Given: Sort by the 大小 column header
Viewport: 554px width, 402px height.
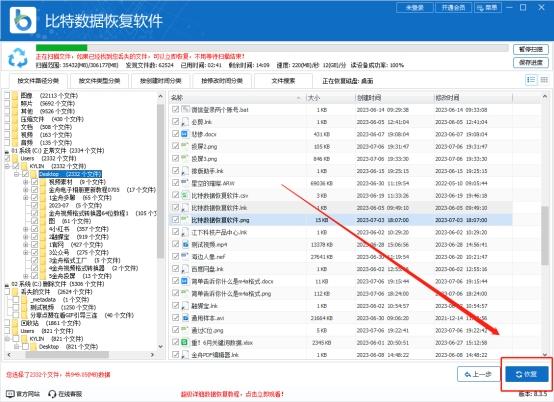Looking at the screenshot, I should 330,97.
